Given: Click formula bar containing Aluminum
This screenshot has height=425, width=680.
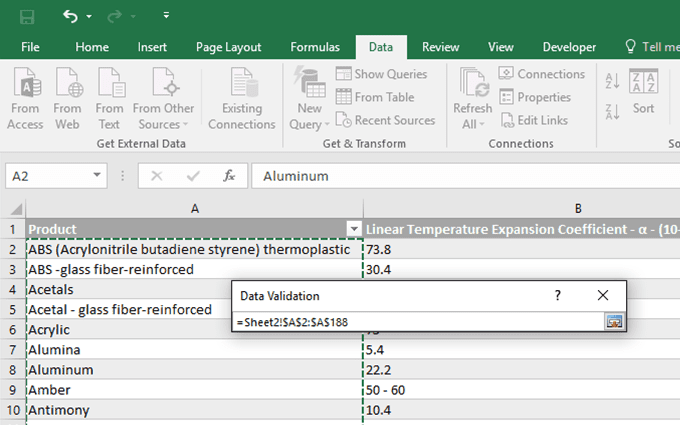Looking at the screenshot, I should [466, 176].
